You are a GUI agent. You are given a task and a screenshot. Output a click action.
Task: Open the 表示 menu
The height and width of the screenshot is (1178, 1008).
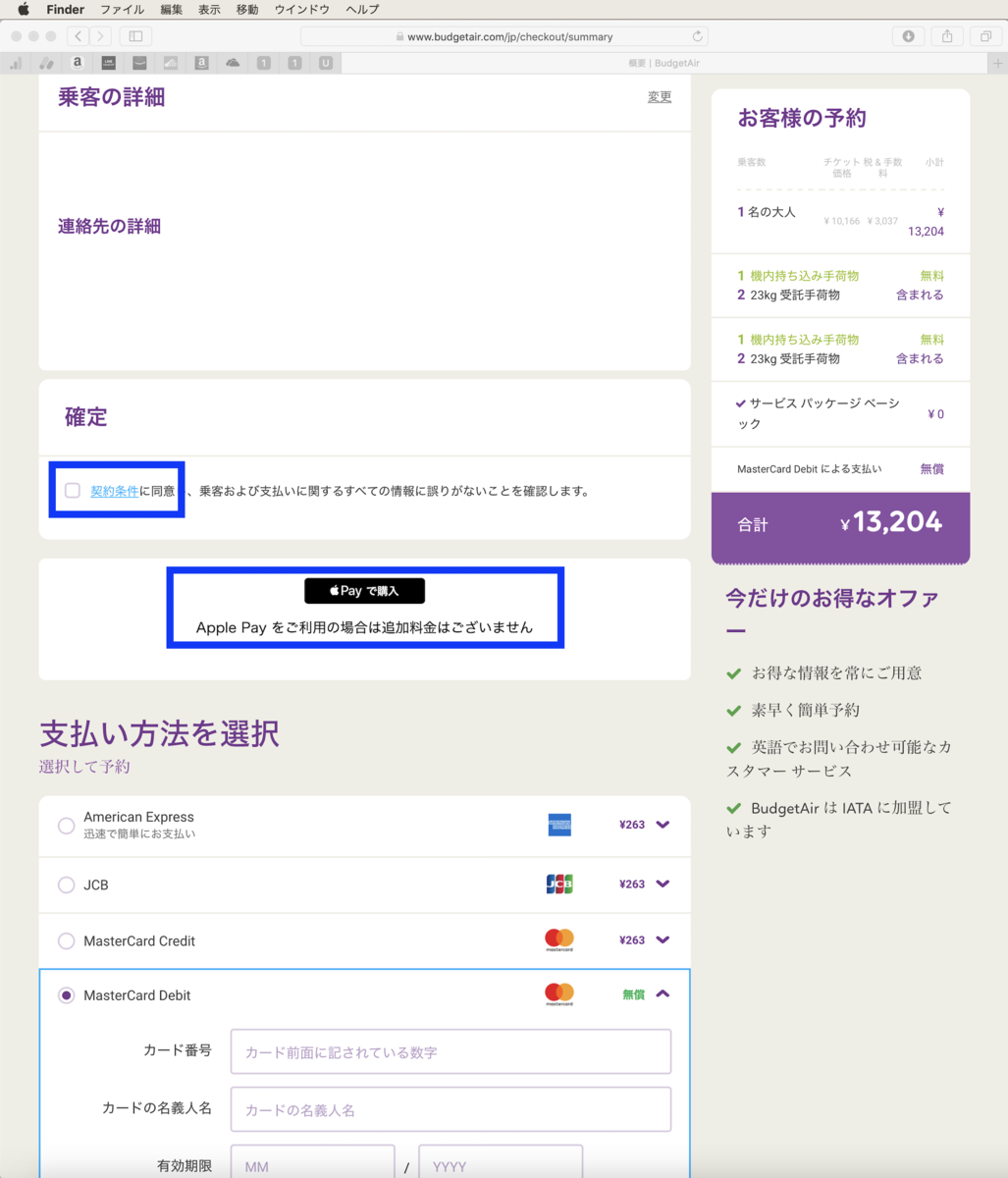tap(209, 9)
